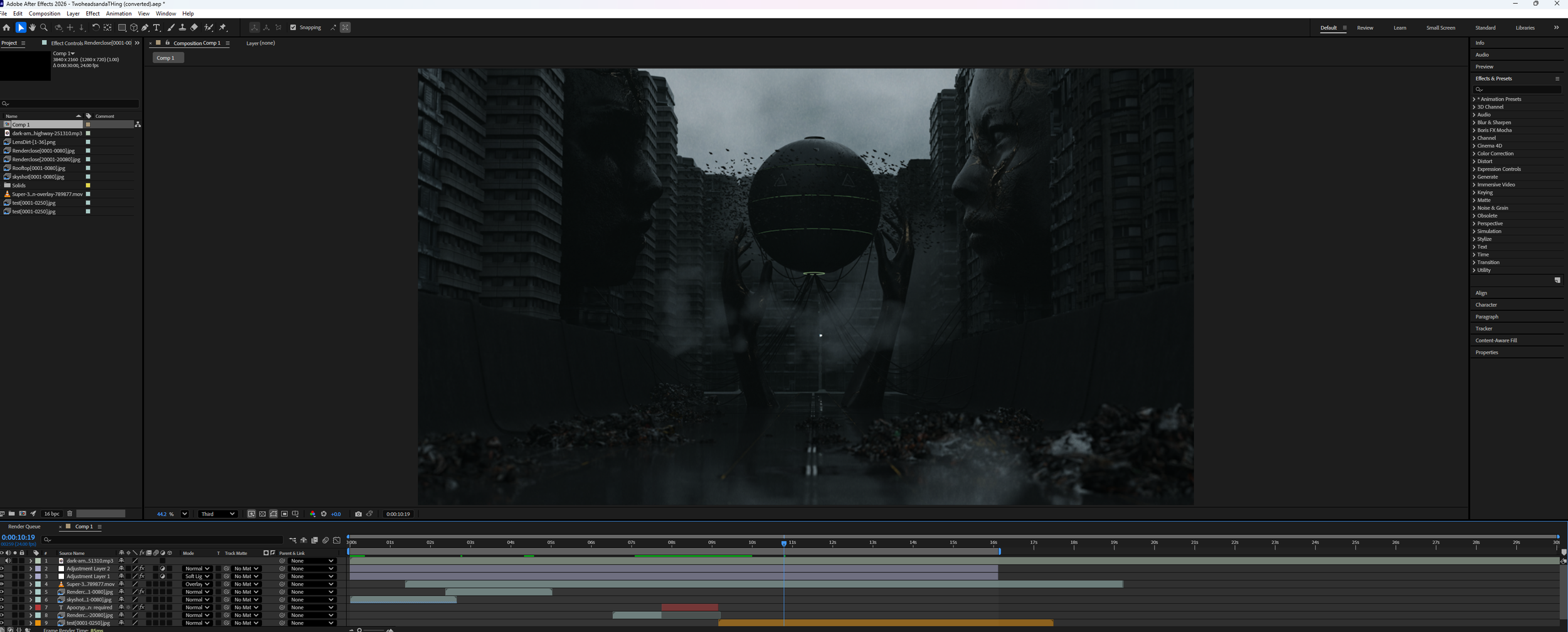This screenshot has width=1568, height=632.
Task: Toggle the transparency grid in the viewer
Action: coord(262,513)
